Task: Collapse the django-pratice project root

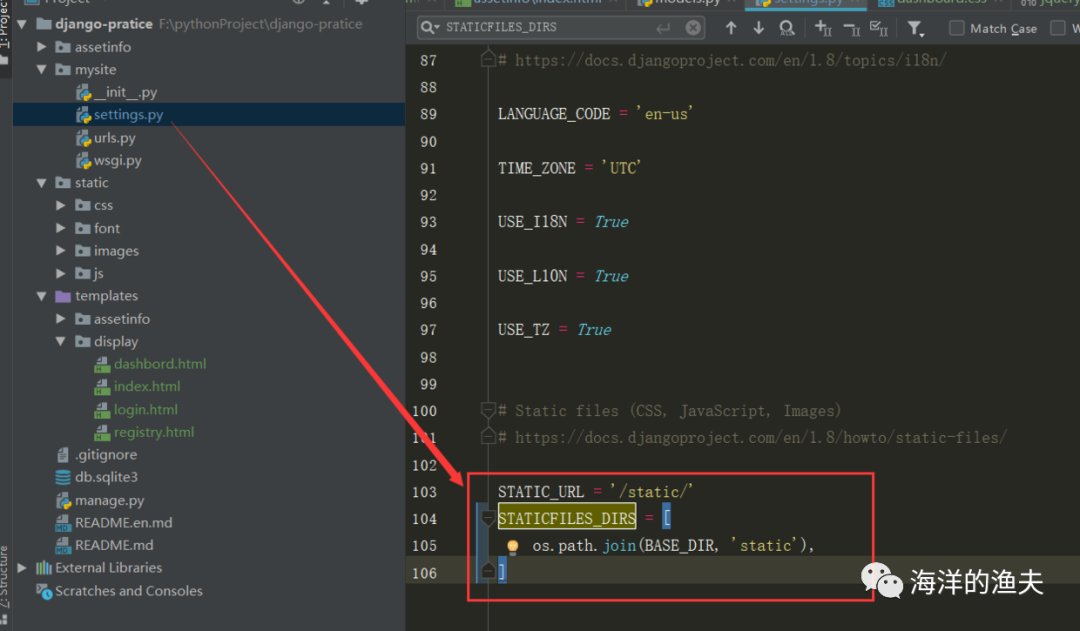Action: [22, 24]
